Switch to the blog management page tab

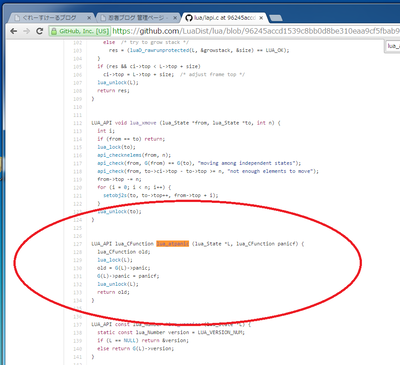(137, 18)
